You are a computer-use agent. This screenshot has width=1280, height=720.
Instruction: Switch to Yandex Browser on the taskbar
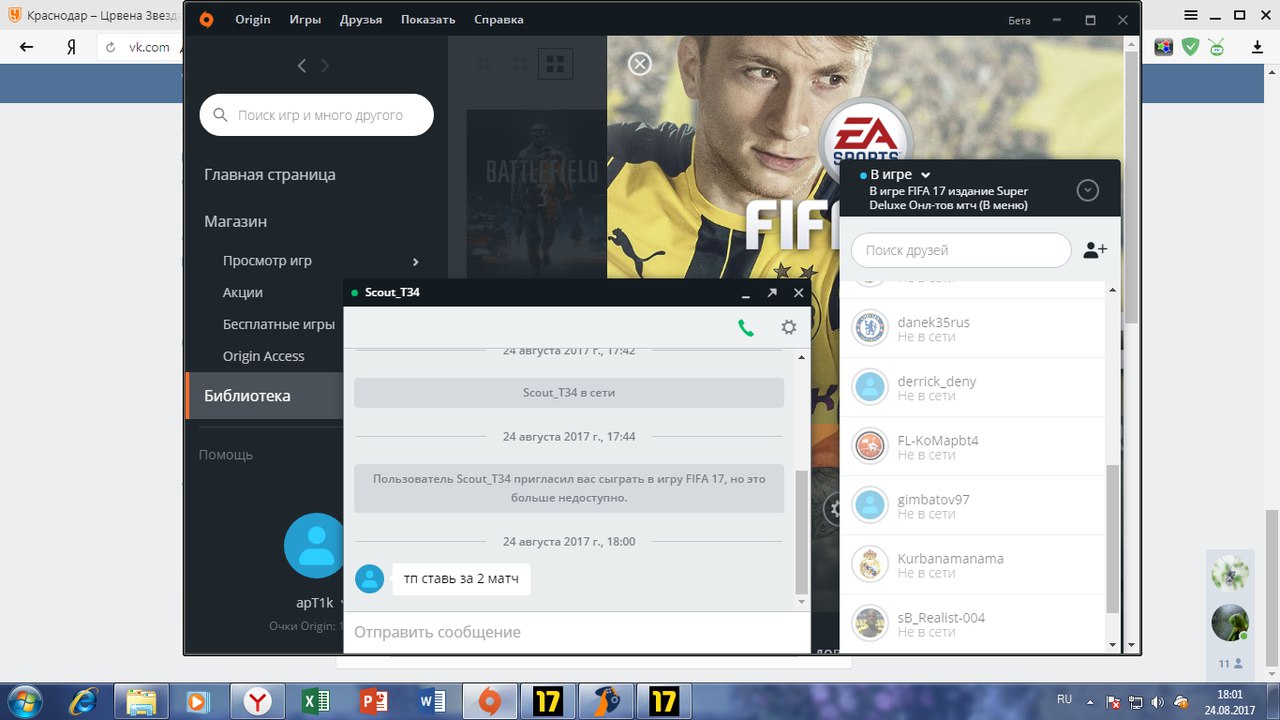tap(256, 701)
